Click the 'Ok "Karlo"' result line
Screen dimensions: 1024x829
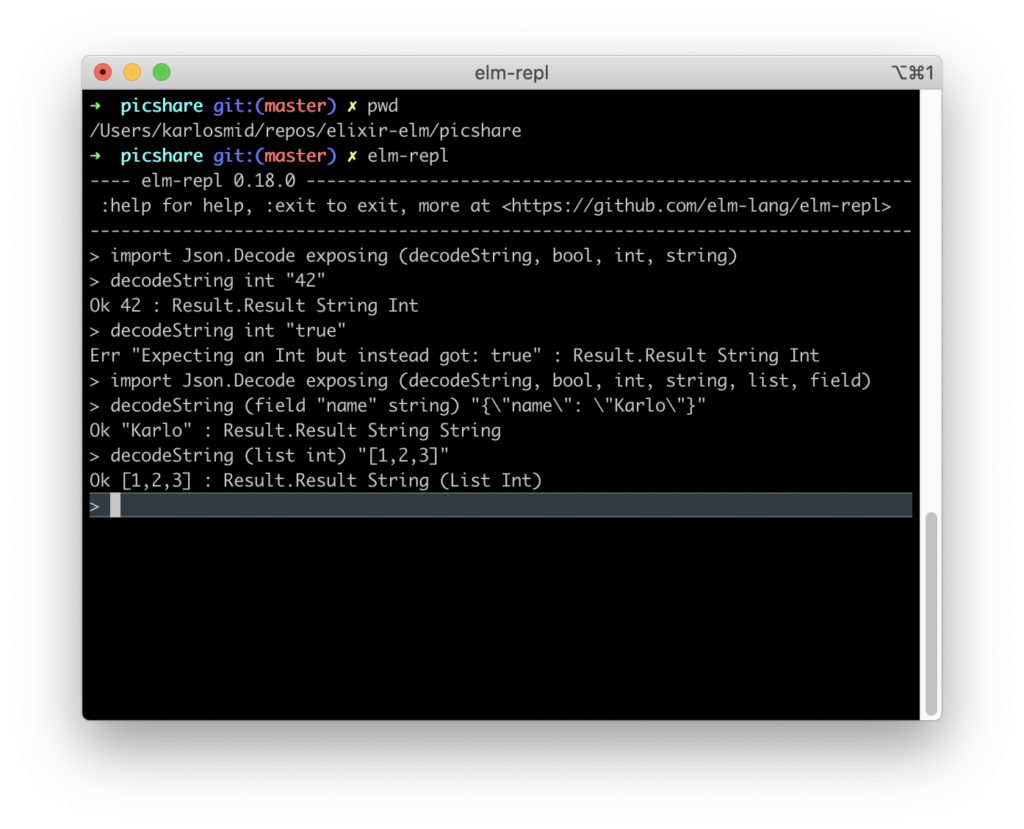click(x=295, y=431)
